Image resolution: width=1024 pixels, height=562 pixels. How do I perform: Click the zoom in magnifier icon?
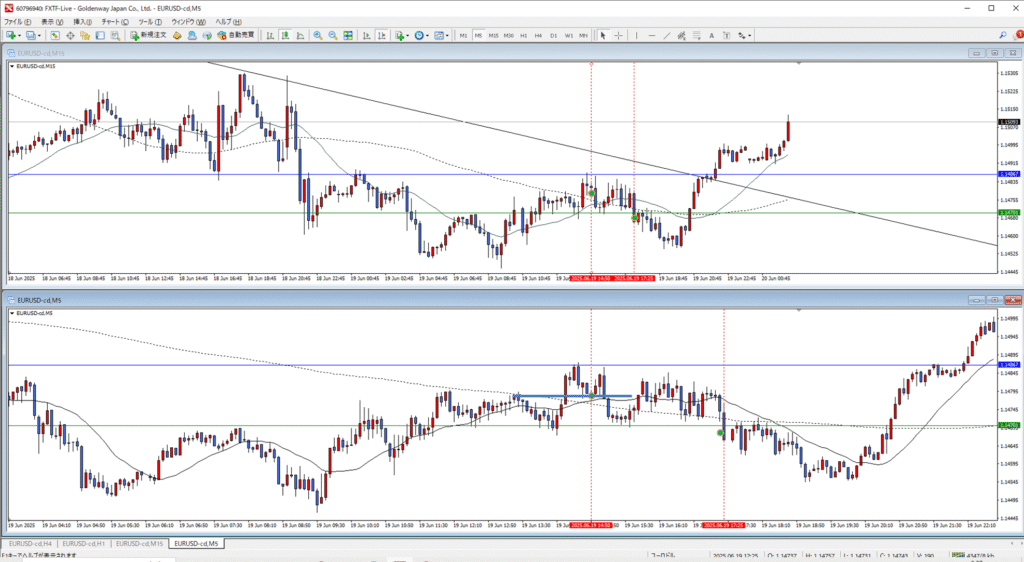point(318,35)
